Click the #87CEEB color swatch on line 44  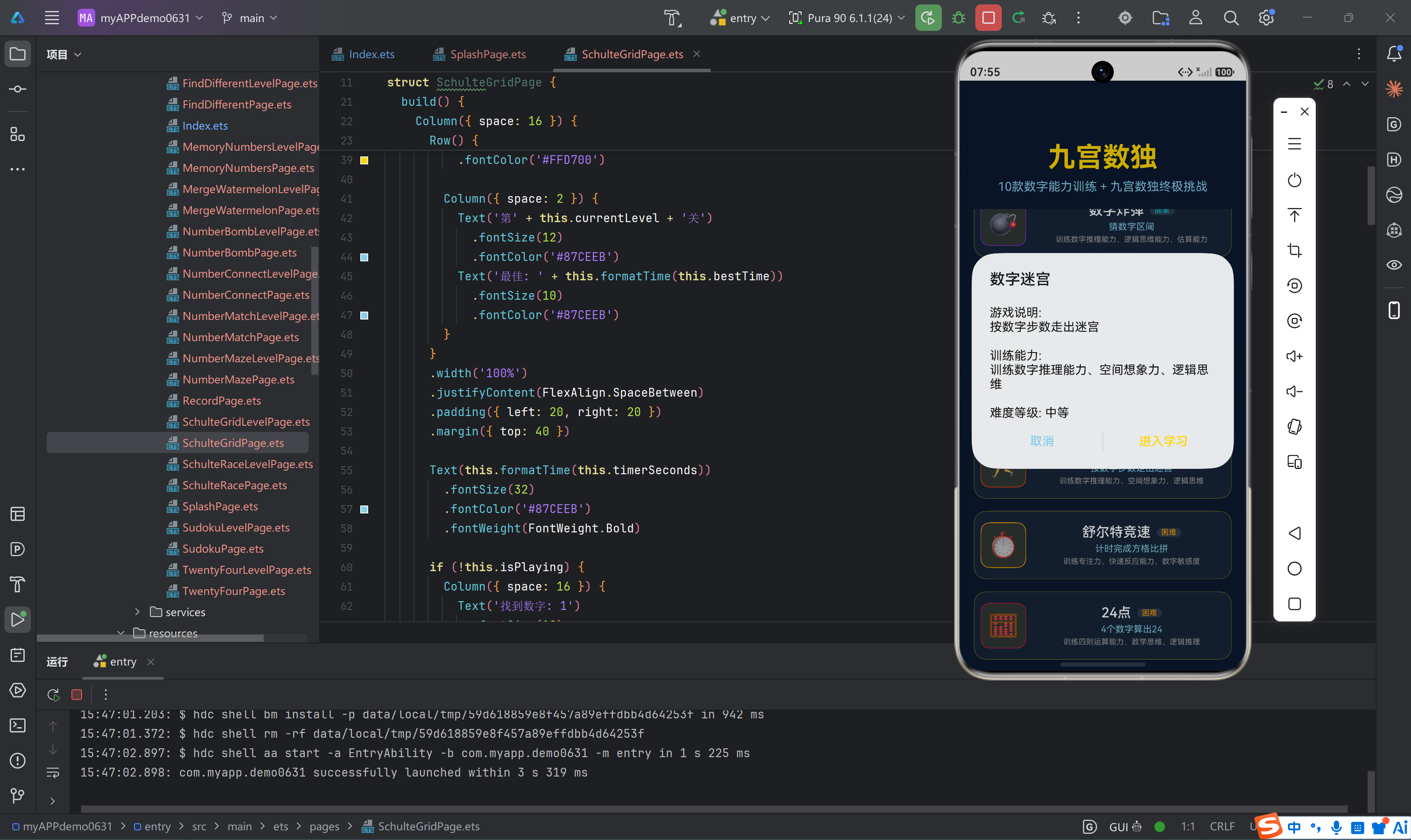pos(364,257)
